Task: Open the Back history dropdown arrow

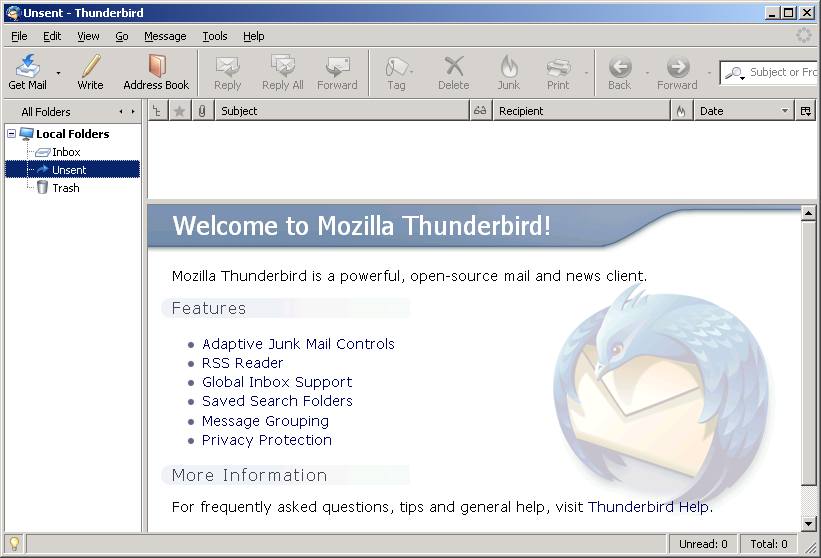Action: (x=648, y=73)
